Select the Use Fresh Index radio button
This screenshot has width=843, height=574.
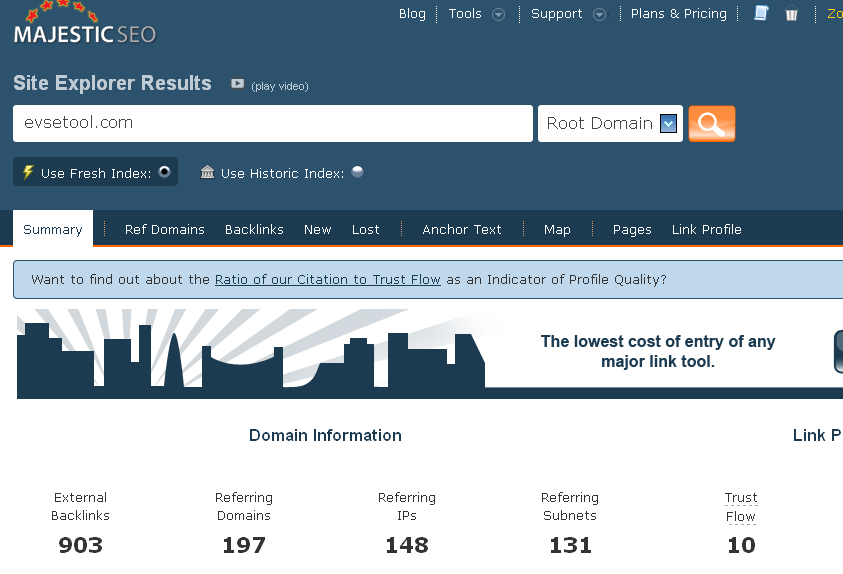[x=164, y=172]
